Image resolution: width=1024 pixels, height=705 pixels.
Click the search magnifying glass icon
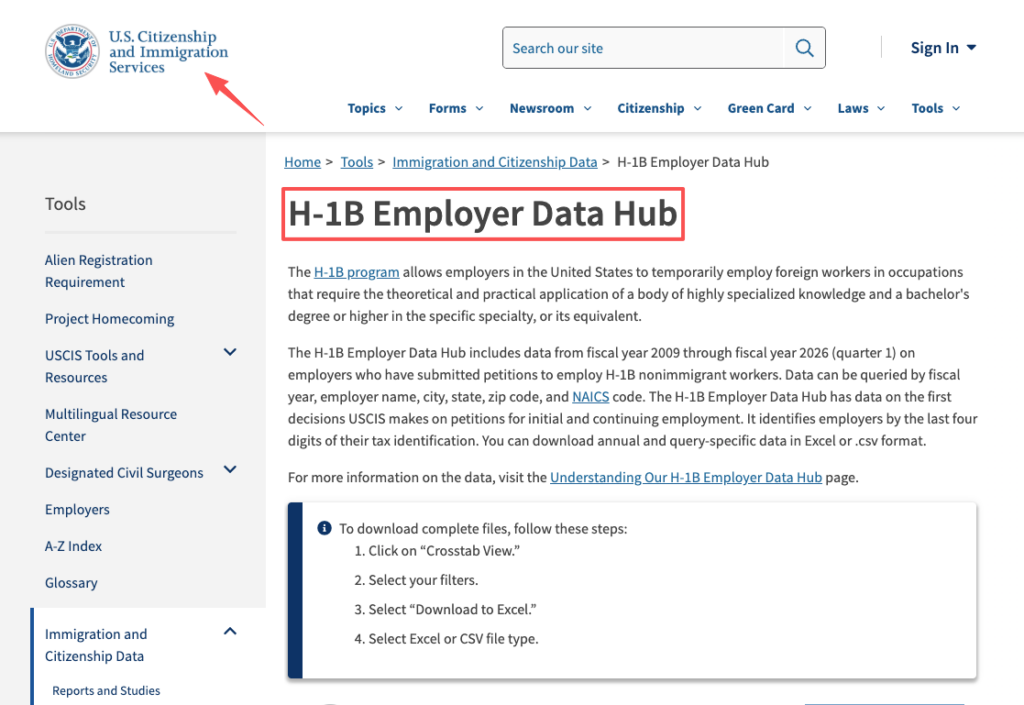click(804, 47)
